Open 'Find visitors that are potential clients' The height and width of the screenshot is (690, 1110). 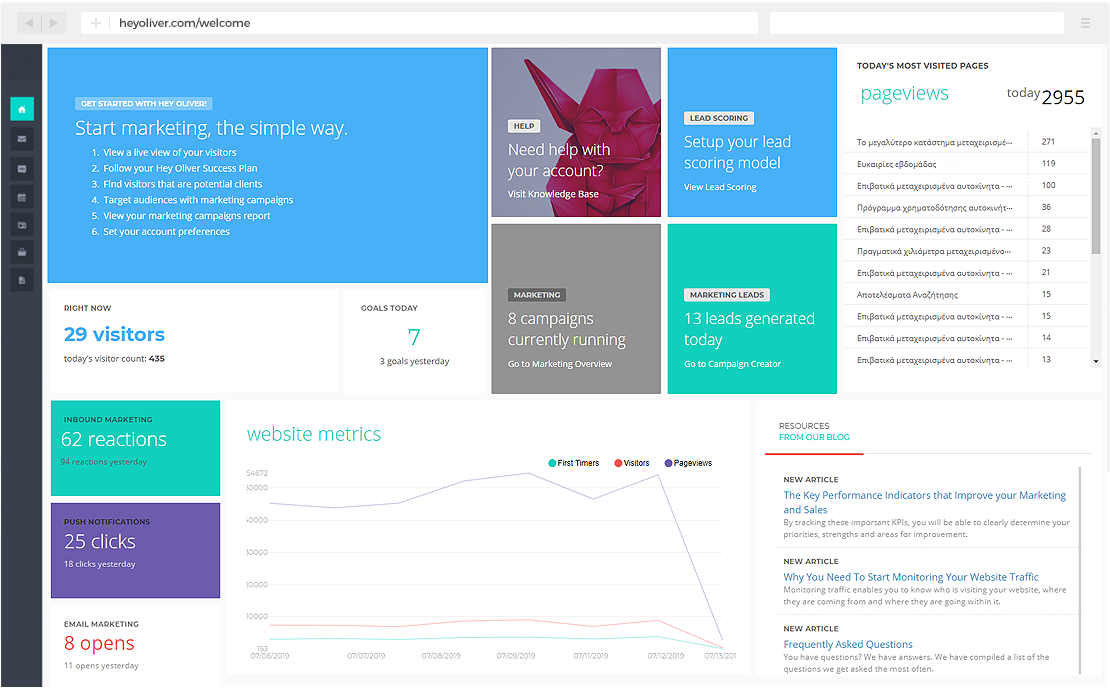(x=183, y=184)
